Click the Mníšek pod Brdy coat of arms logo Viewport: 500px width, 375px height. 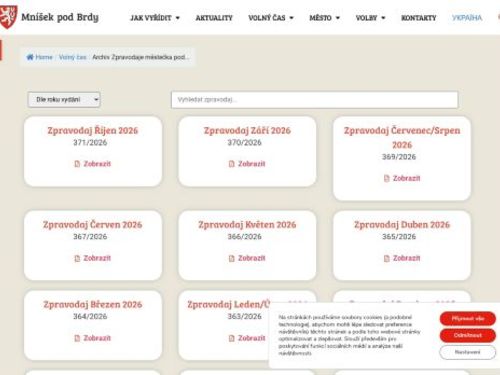pos(7,17)
